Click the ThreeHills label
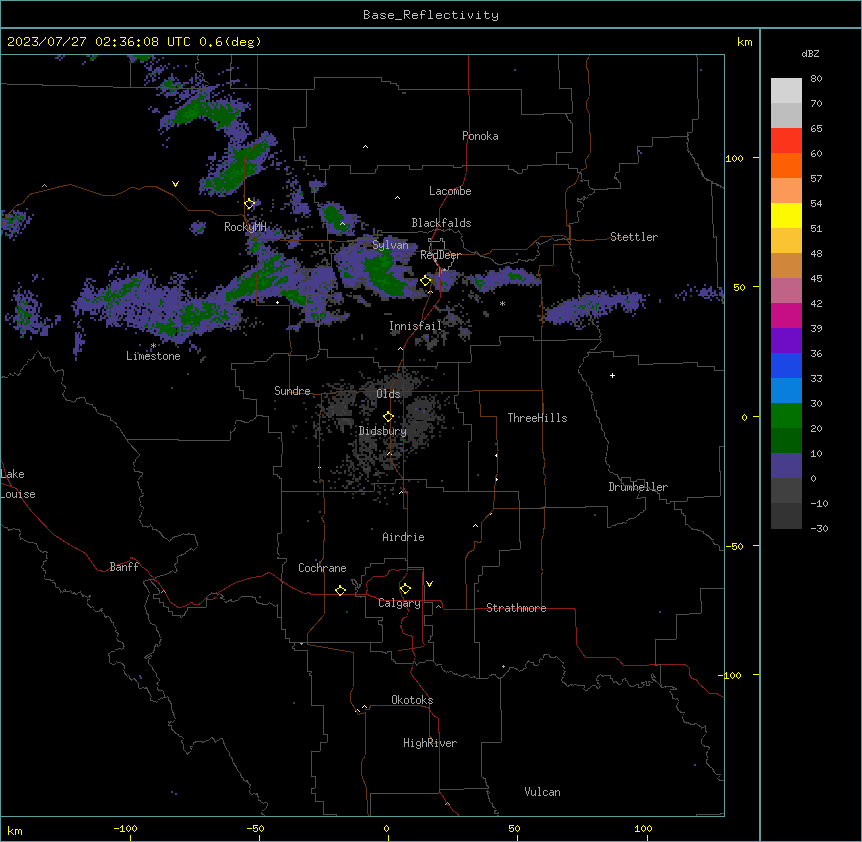Screen dimensions: 862x842 point(537,418)
